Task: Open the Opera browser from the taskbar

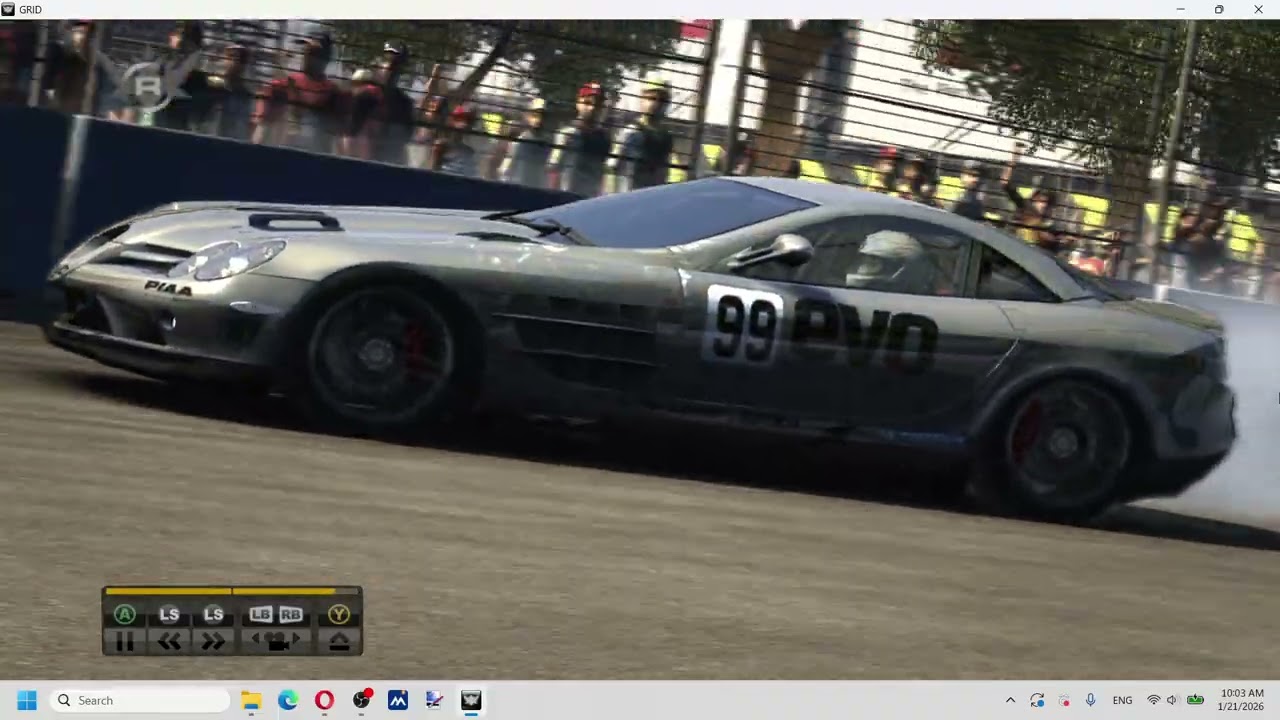Action: [324, 701]
